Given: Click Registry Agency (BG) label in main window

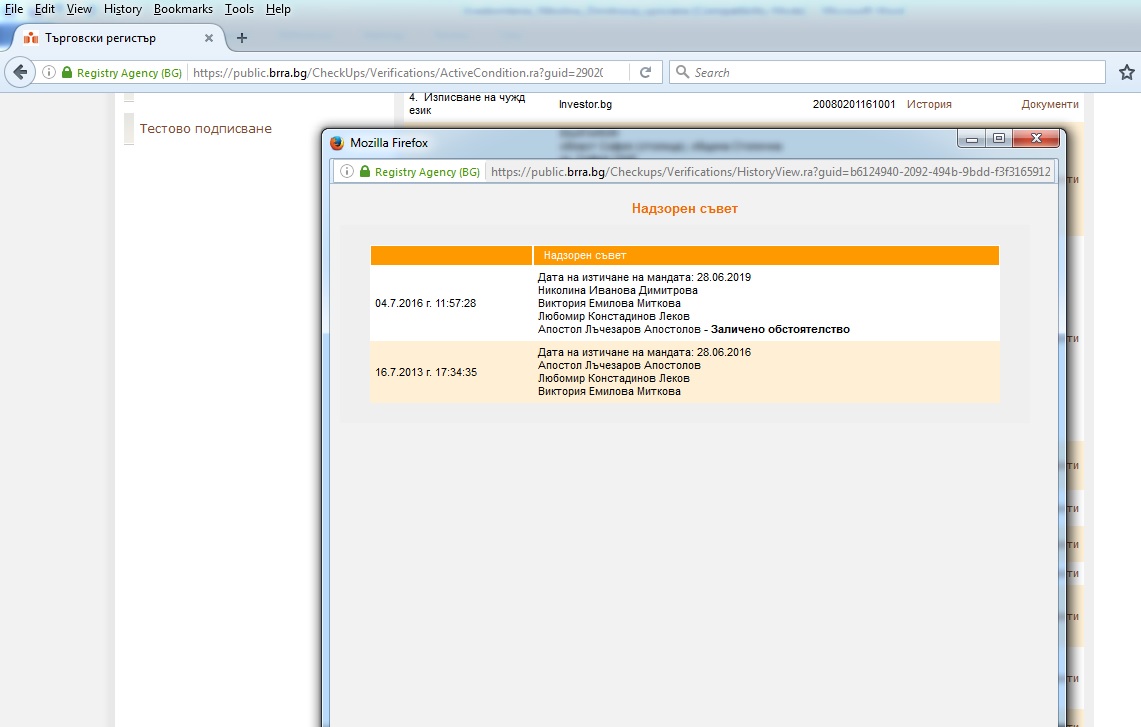Looking at the screenshot, I should (x=130, y=73).
